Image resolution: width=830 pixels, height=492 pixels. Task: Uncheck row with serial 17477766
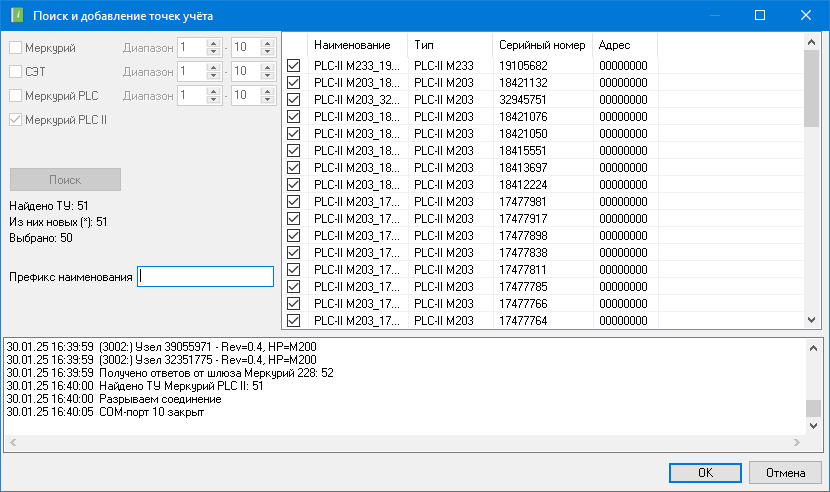pyautogui.click(x=293, y=303)
